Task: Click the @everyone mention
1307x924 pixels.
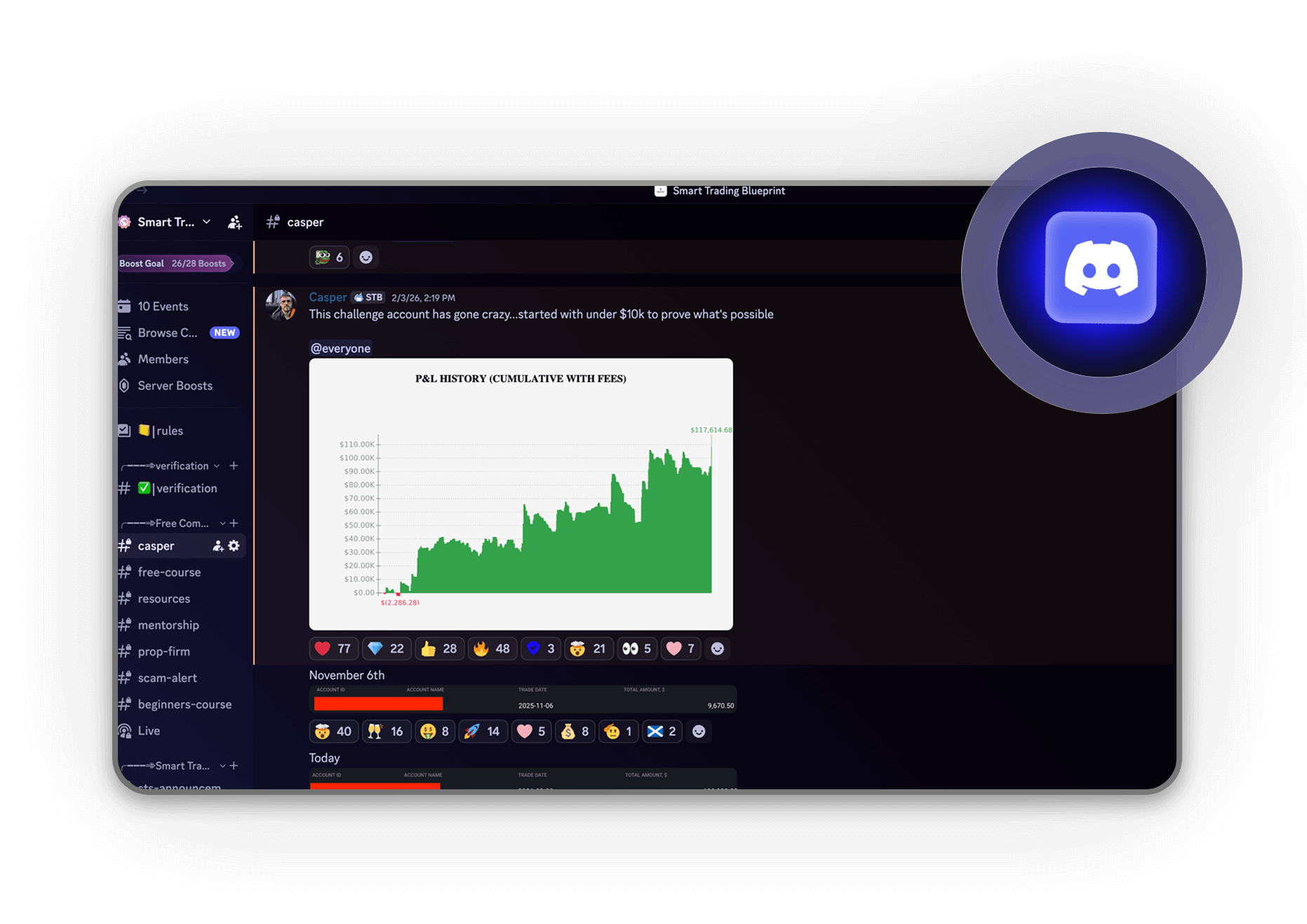Action: coord(341,349)
